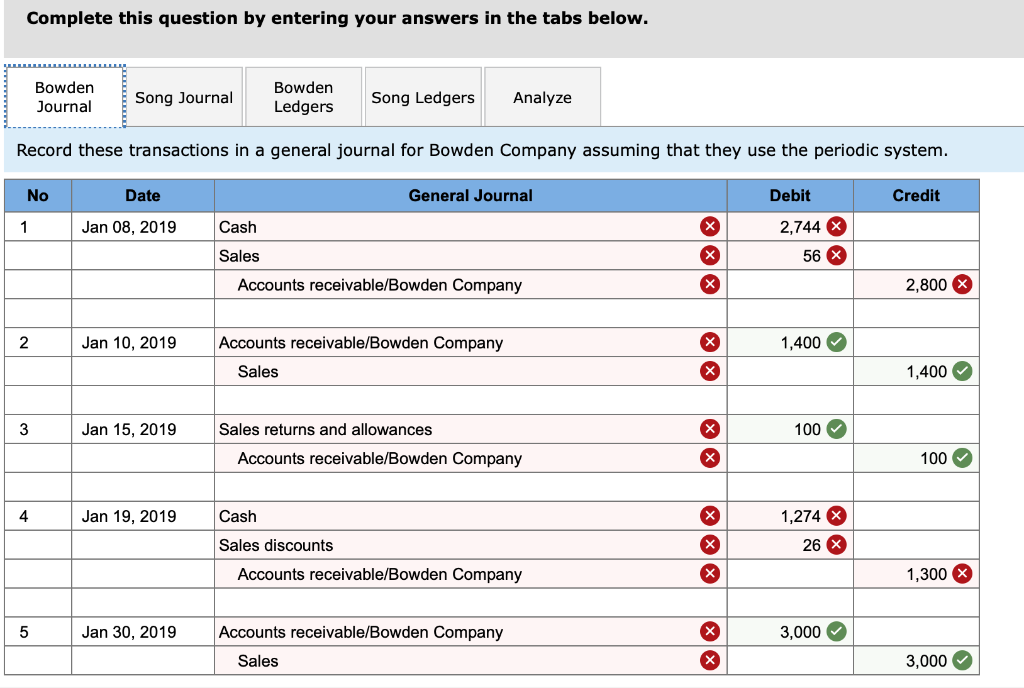Viewport: 1024px width, 688px height.
Task: Click the red X beside Sales returns and allowances
Action: pyautogui.click(x=710, y=428)
